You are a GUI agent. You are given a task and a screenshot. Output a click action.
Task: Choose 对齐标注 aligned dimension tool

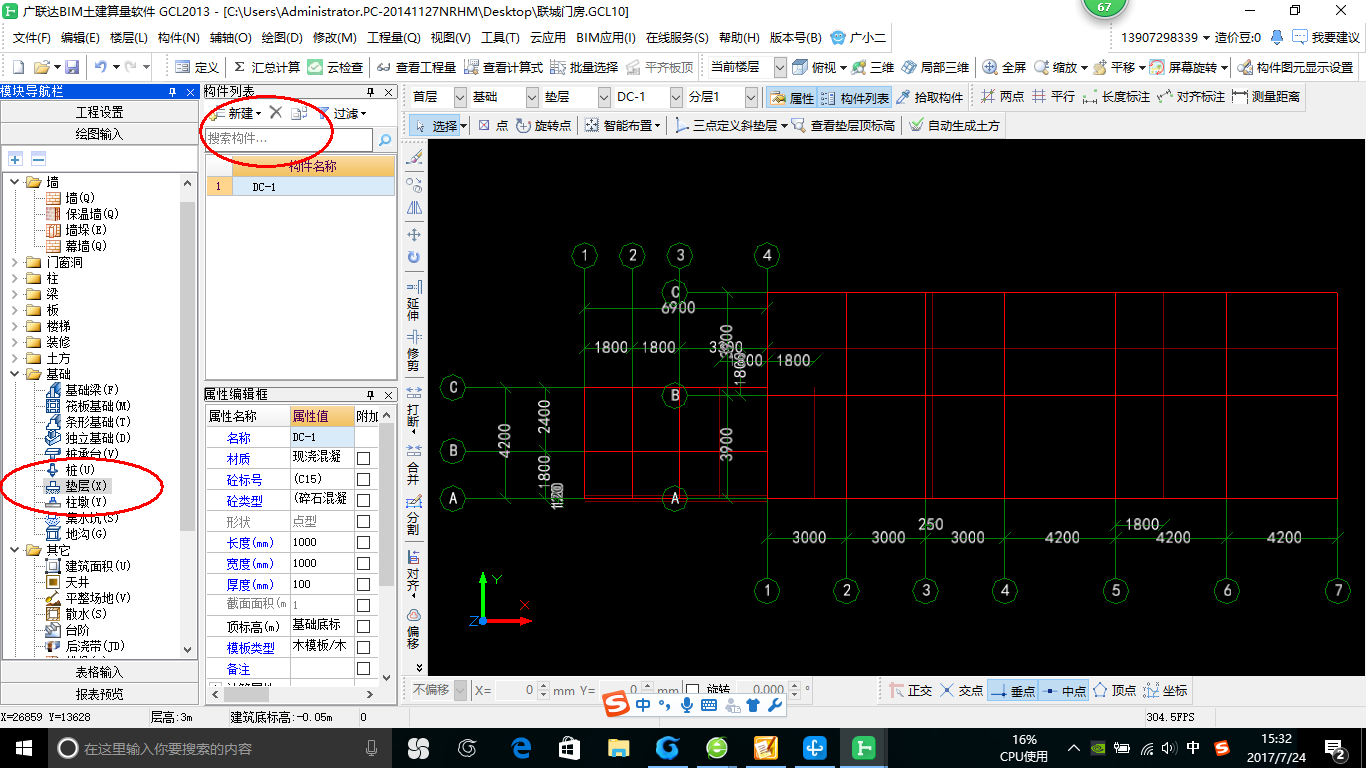click(x=1190, y=97)
